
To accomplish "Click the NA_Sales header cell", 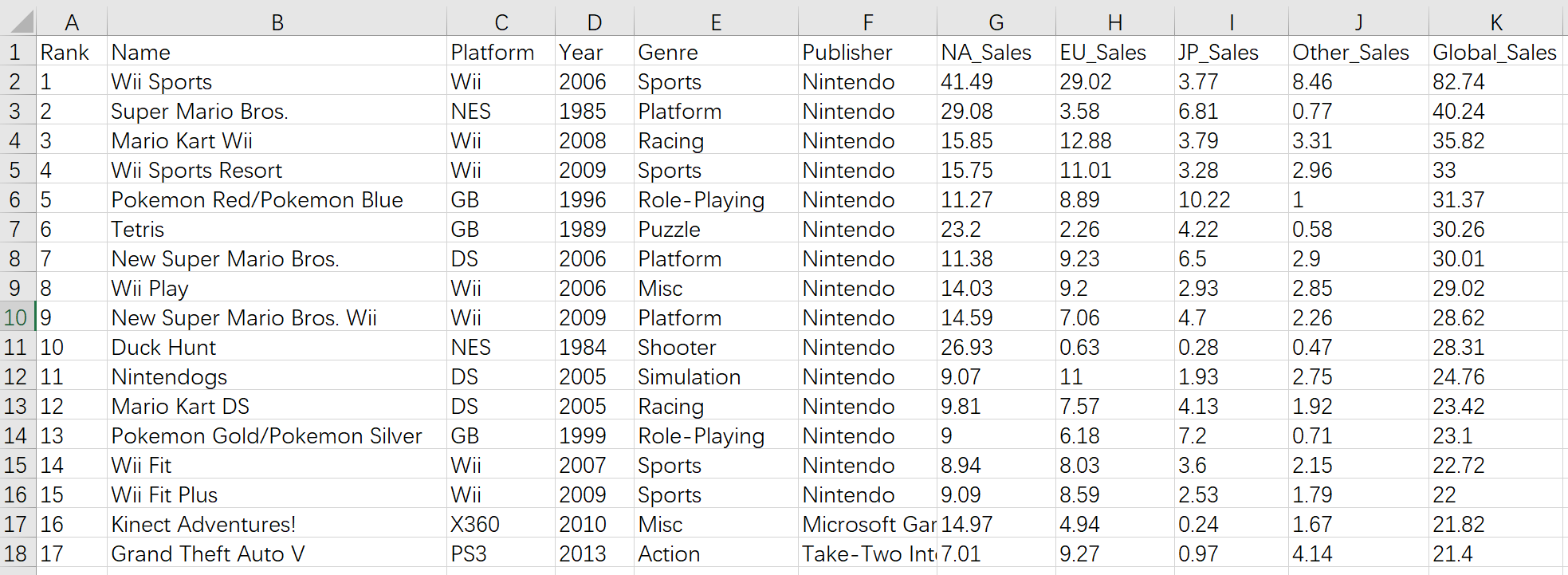I will click(x=986, y=52).
